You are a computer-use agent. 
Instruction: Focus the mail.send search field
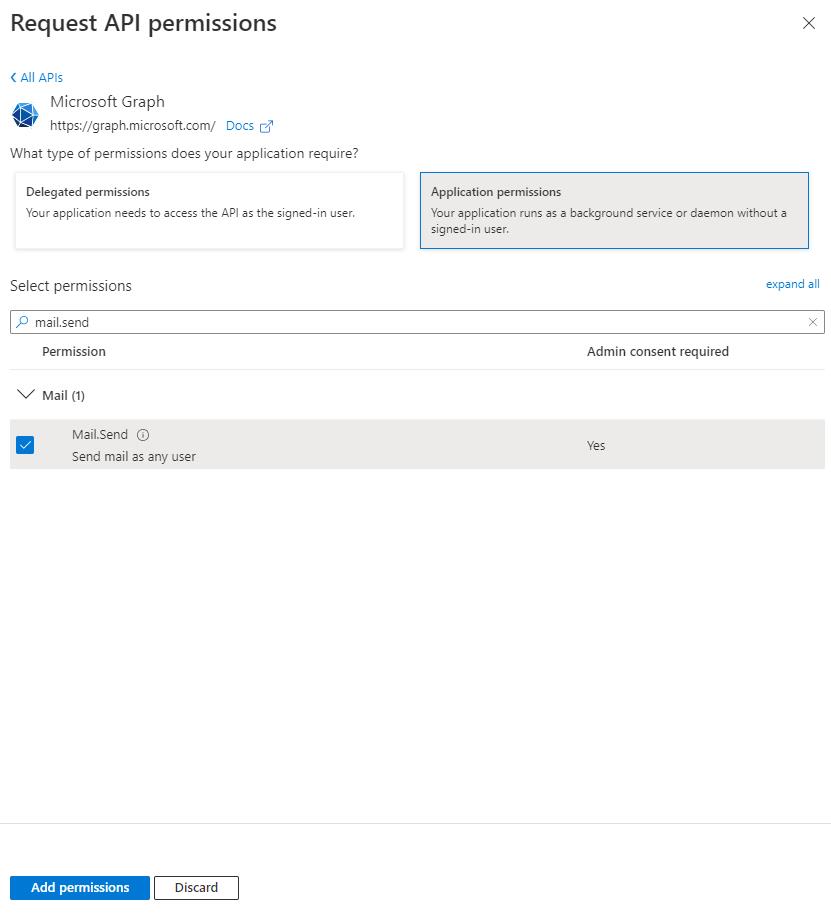coord(417,322)
